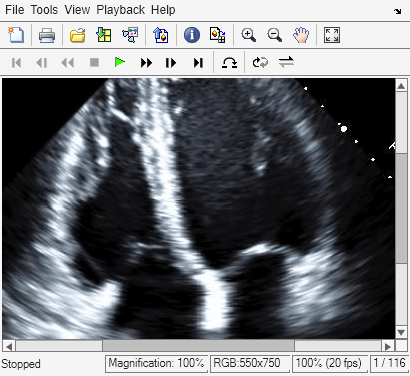
Task: Select the Pan hand tool
Action: (x=301, y=35)
